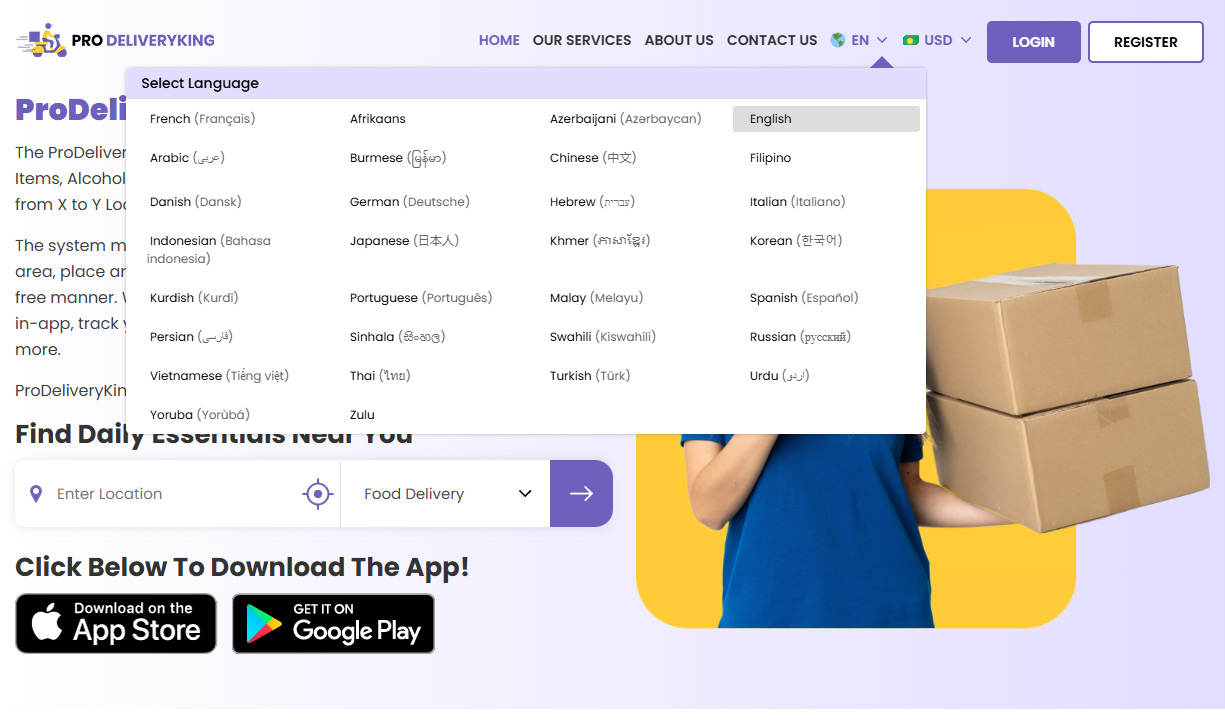This screenshot has height=722, width=1225.
Task: Choose Japanese (日本人) language
Action: 405,241
